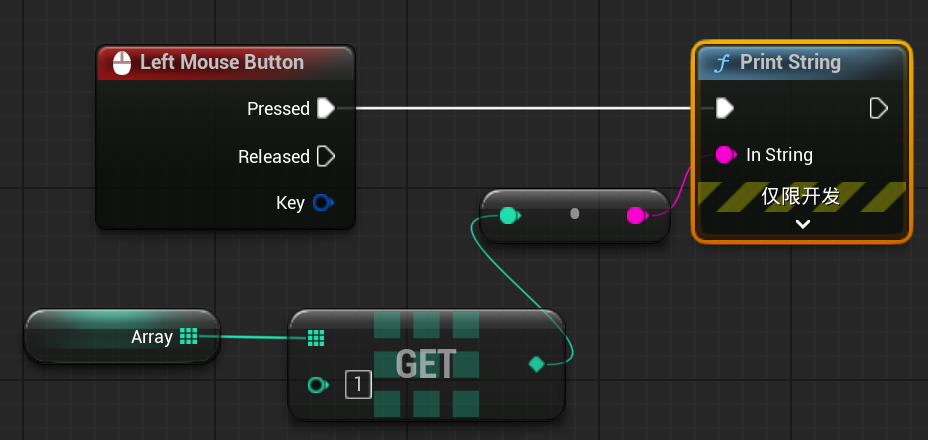Click the function icon on Print String
Viewport: 928px width, 440px height.
click(722, 63)
